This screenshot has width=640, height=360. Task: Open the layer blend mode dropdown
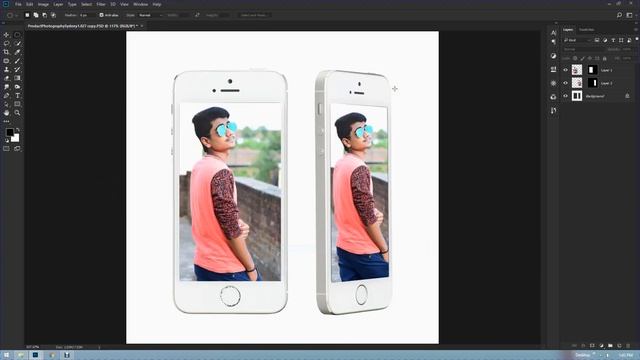583,49
